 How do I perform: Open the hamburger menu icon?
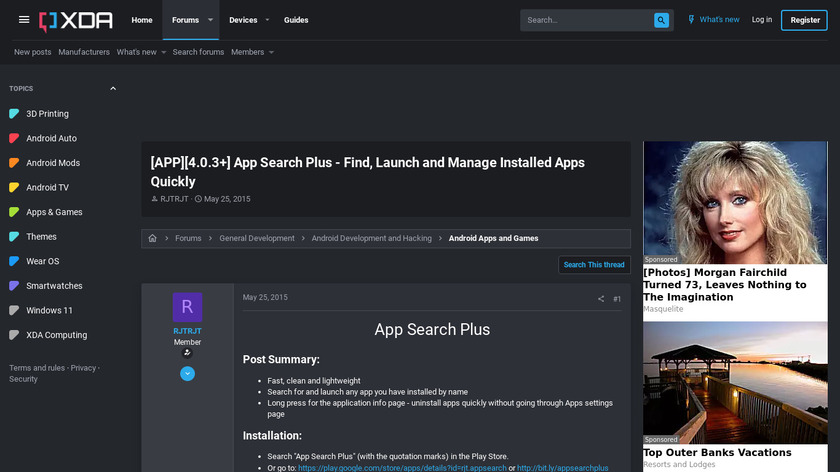[24, 20]
